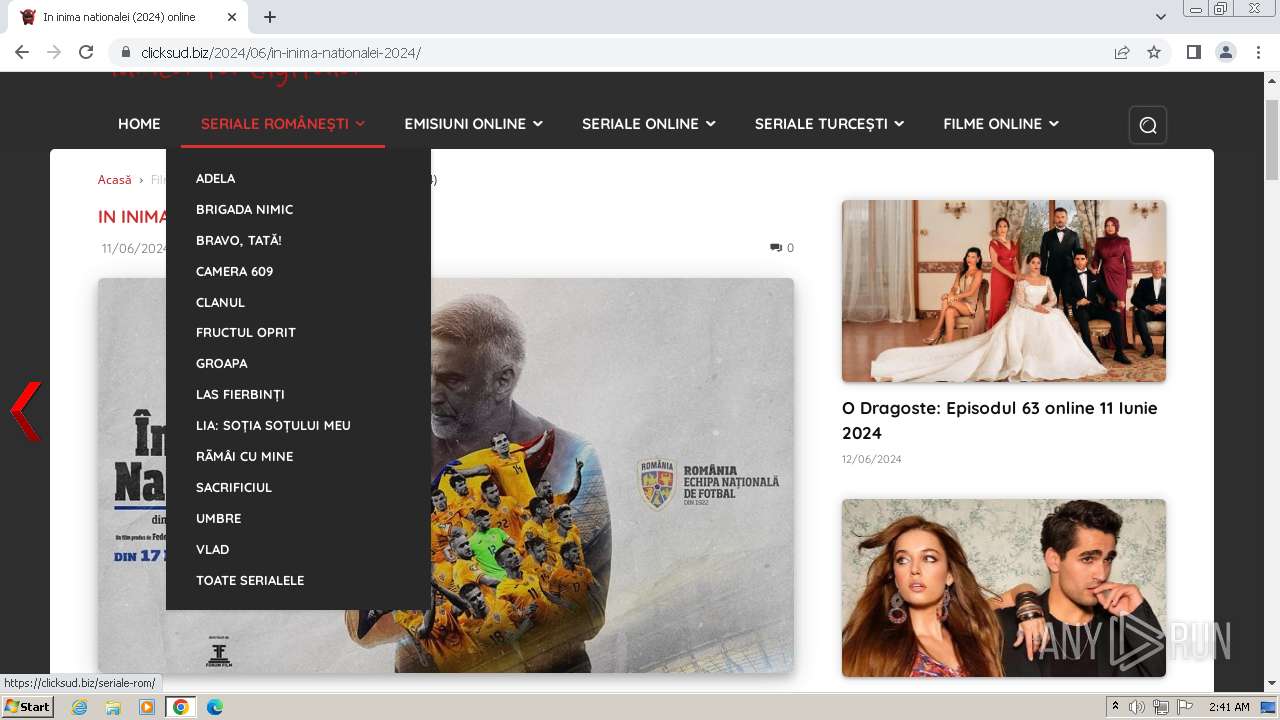
Task: Open O Dragoste Episodul 63 article link
Action: tap(1000, 421)
